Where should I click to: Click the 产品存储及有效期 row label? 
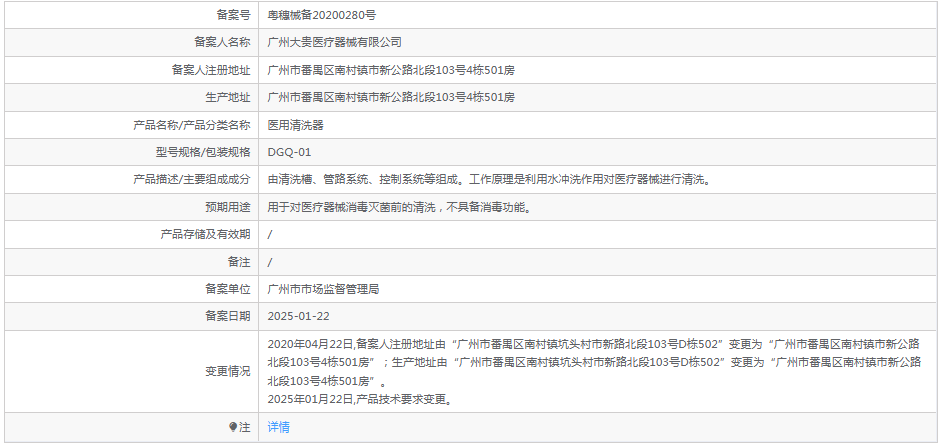pyautogui.click(x=205, y=234)
